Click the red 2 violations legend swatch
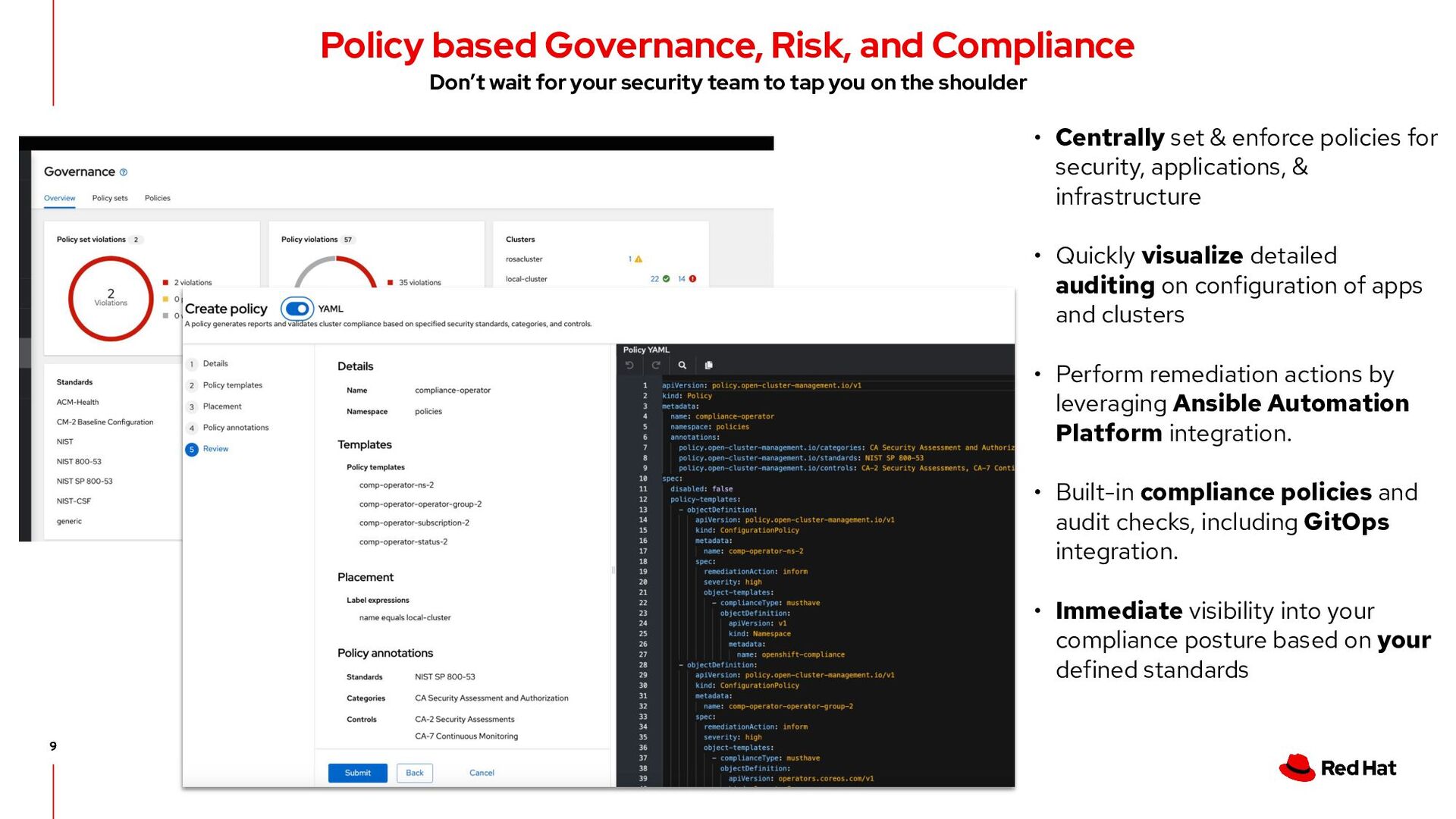The height and width of the screenshot is (819, 1456). coord(165,283)
